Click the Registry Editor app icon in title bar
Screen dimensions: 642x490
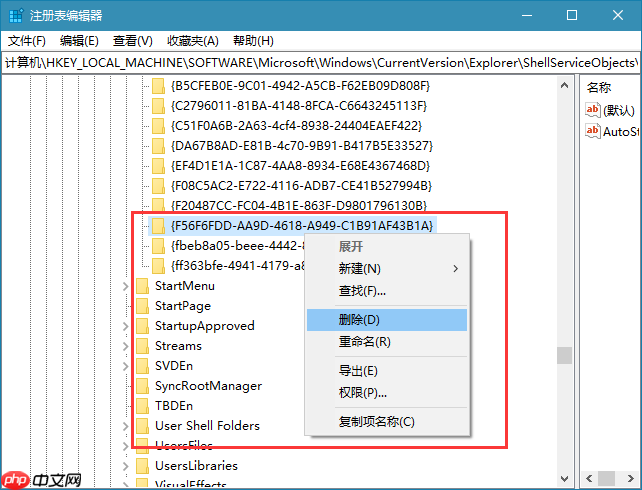16,16
